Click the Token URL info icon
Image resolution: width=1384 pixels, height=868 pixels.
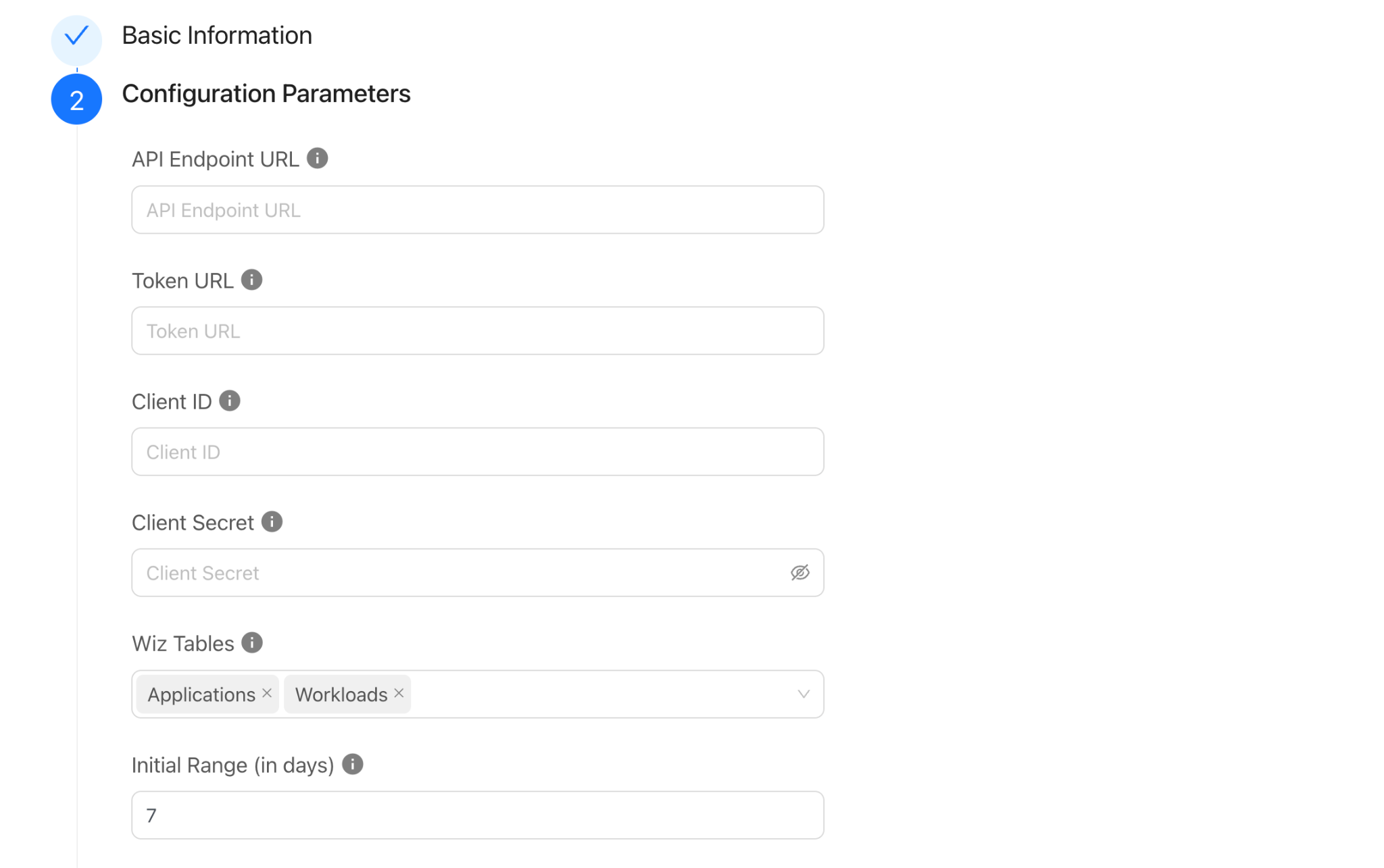point(251,280)
